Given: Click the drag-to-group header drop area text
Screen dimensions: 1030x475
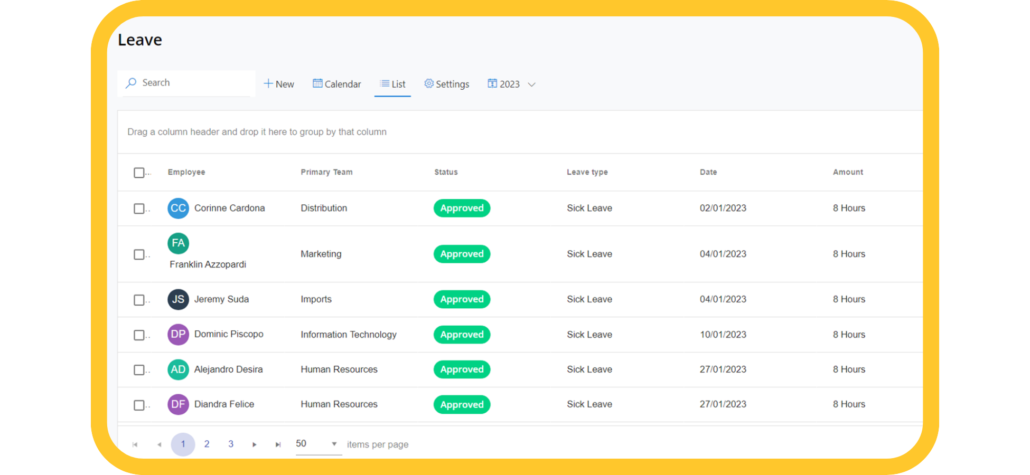Looking at the screenshot, I should pyautogui.click(x=257, y=132).
